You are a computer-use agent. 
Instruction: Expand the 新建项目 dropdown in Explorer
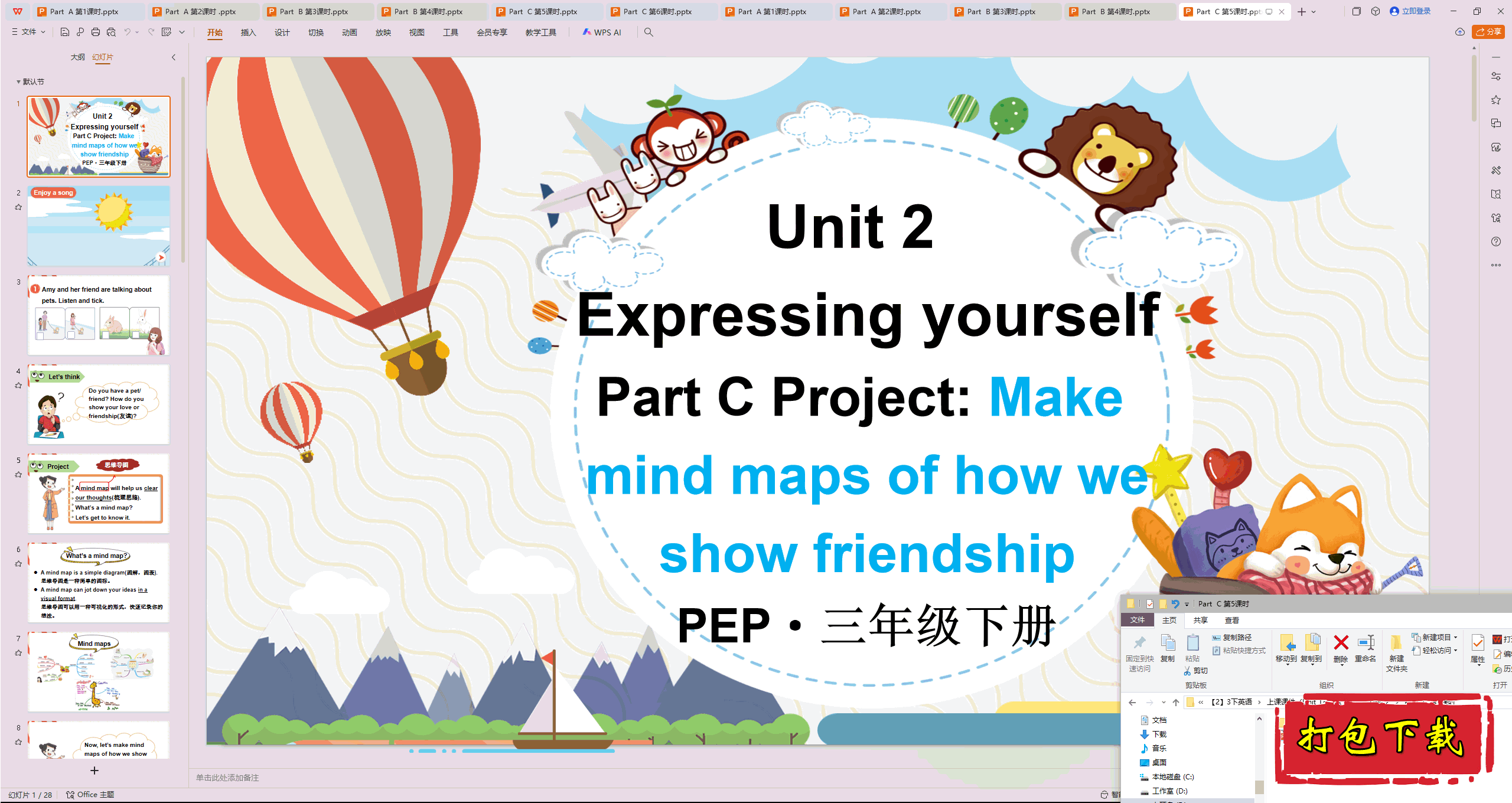coord(1456,638)
